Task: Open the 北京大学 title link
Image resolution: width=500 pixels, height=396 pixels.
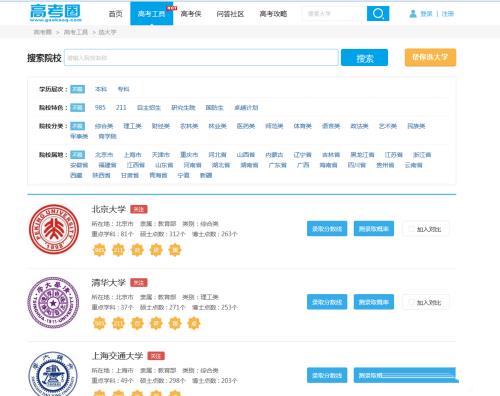Action: [109, 209]
